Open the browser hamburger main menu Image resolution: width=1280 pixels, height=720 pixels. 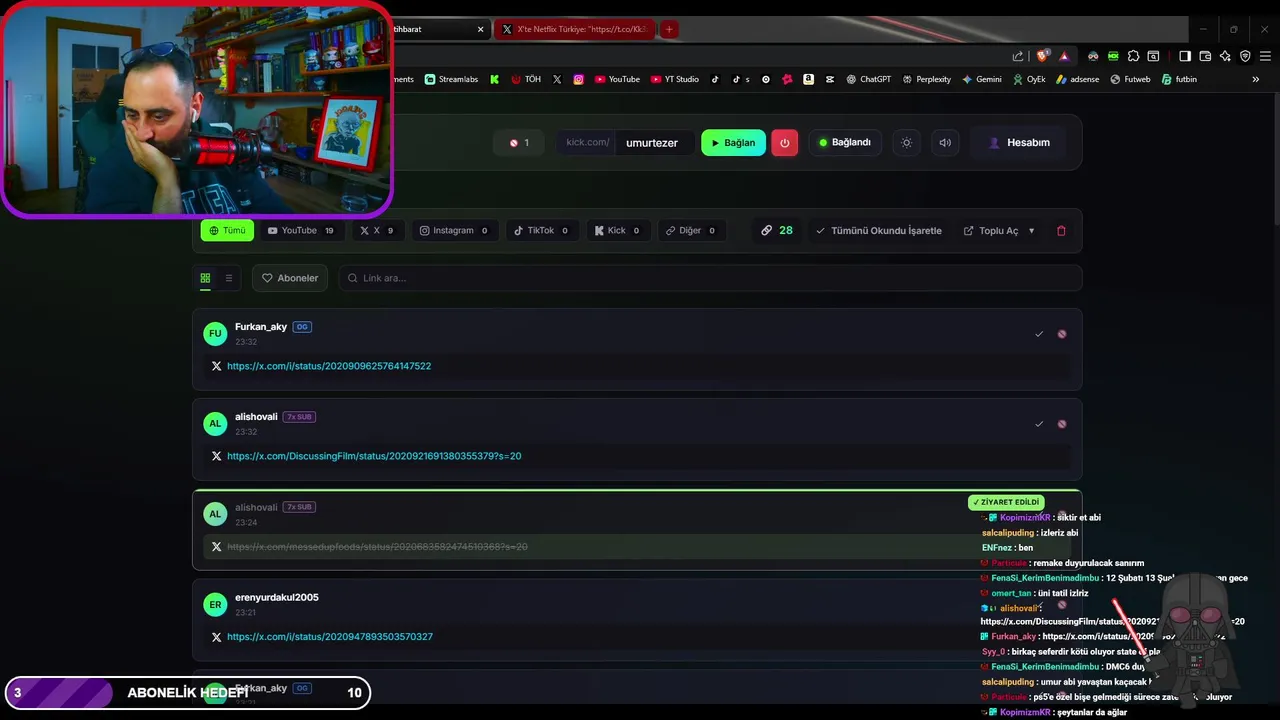point(1265,56)
